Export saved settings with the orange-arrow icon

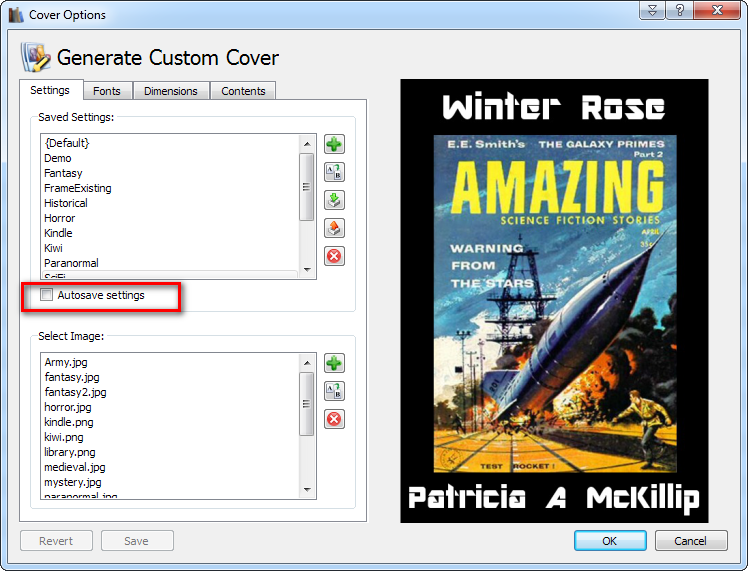tap(334, 228)
